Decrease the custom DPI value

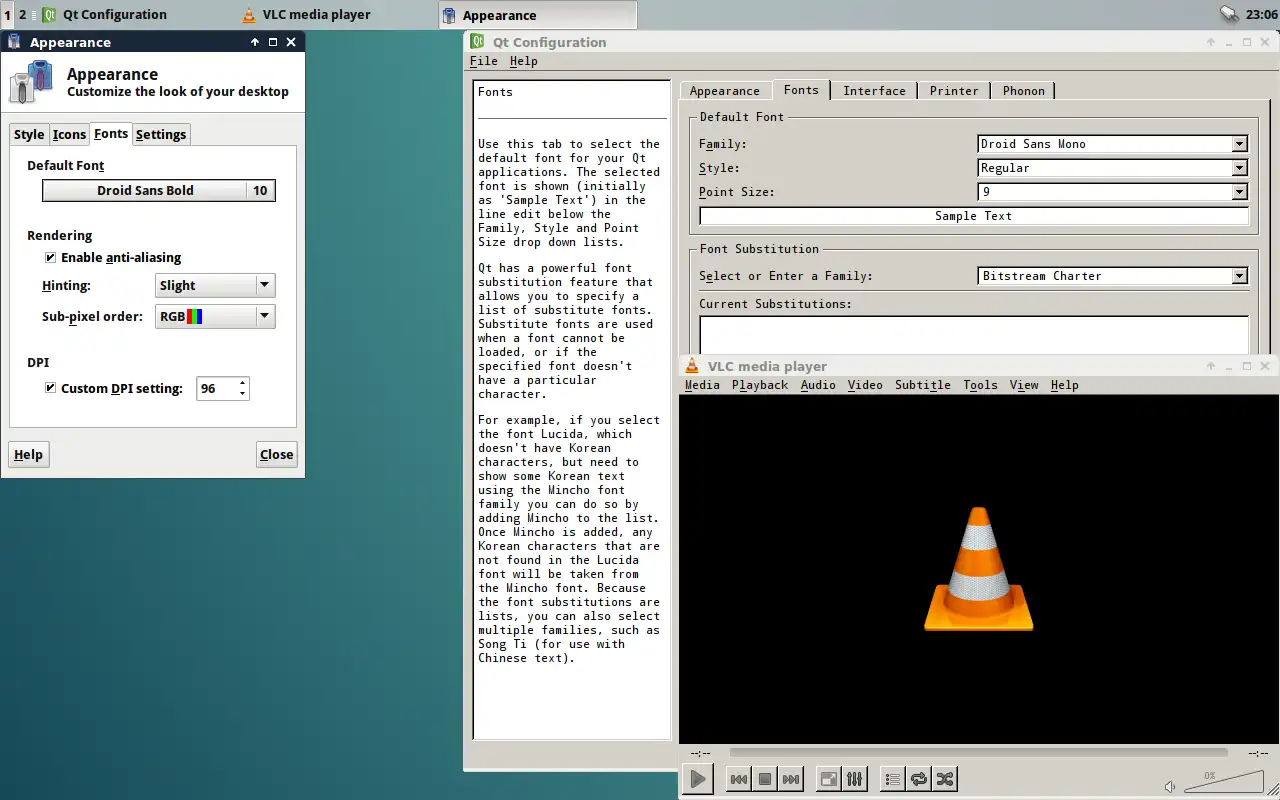coord(242,394)
